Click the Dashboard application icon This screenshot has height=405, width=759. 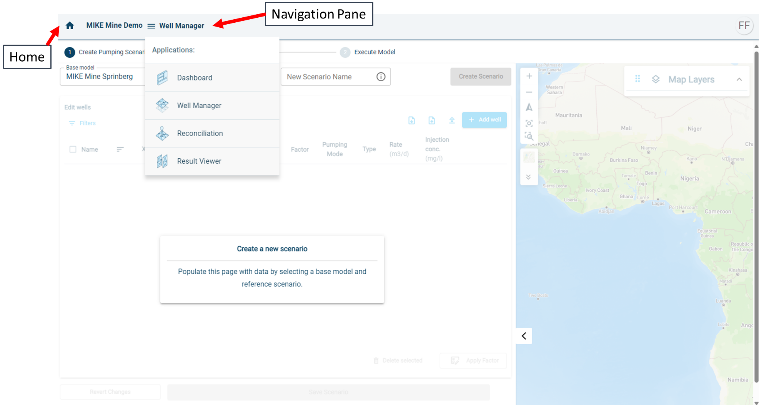[x=162, y=77]
